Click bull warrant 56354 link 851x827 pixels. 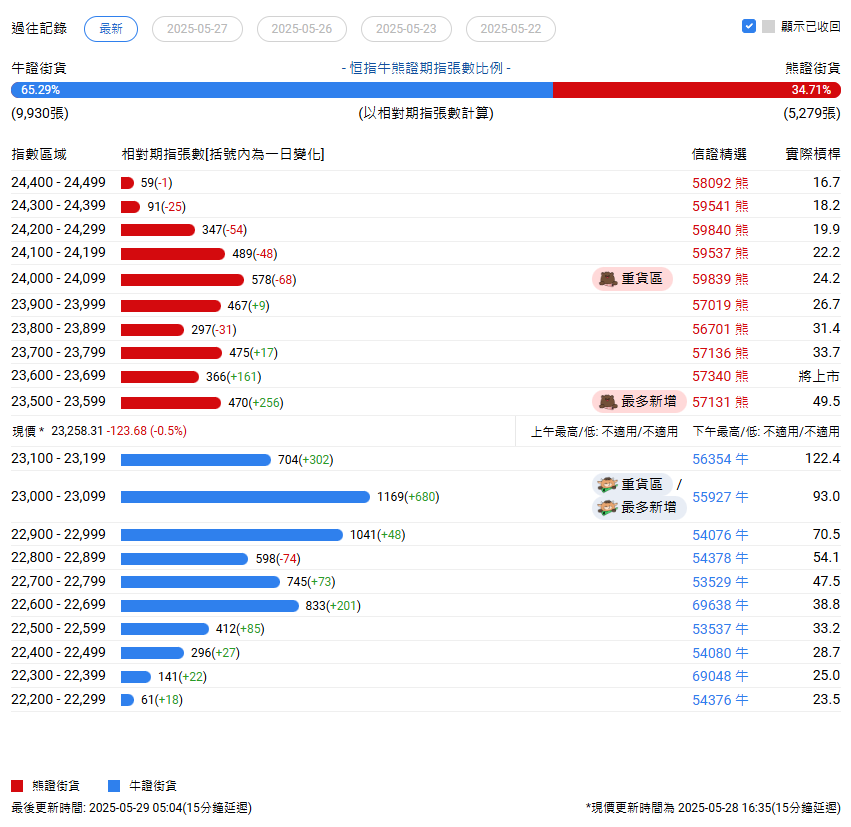tap(711, 460)
